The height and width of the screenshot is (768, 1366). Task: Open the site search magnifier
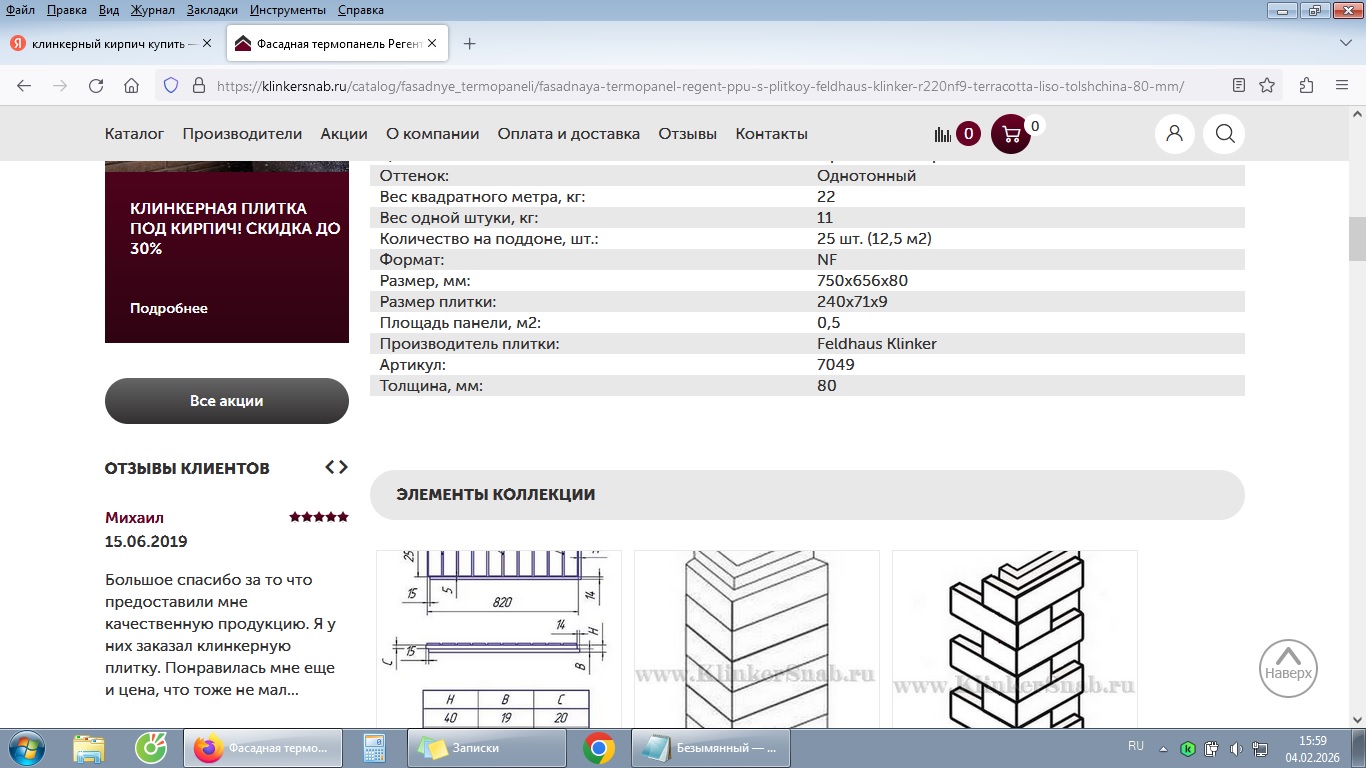1224,134
